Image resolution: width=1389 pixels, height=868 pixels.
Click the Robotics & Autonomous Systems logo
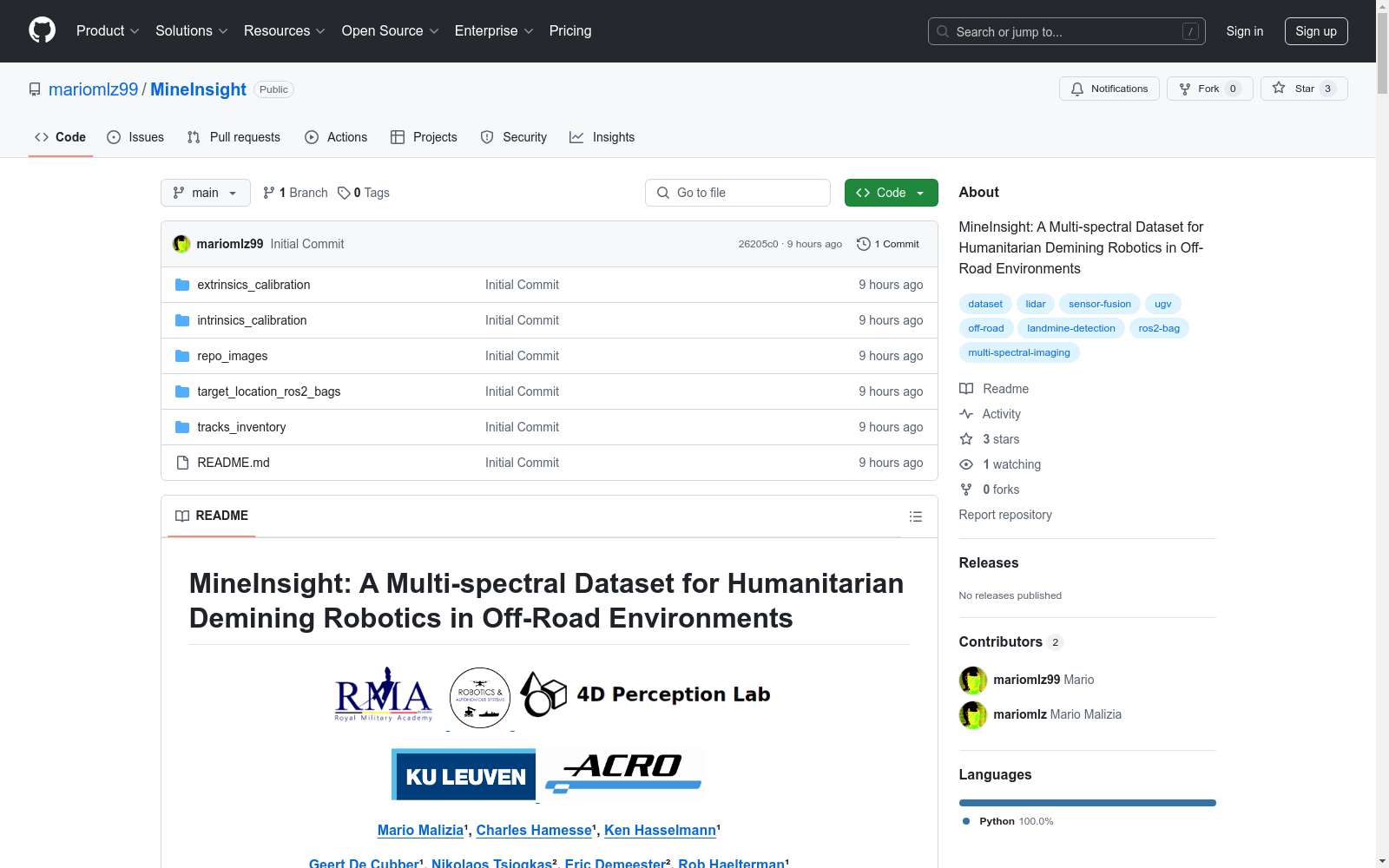click(480, 698)
